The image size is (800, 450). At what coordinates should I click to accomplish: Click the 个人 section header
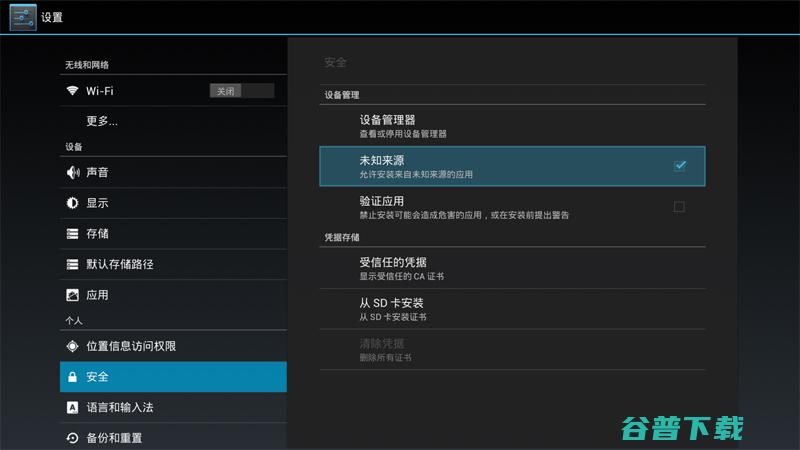point(74,320)
